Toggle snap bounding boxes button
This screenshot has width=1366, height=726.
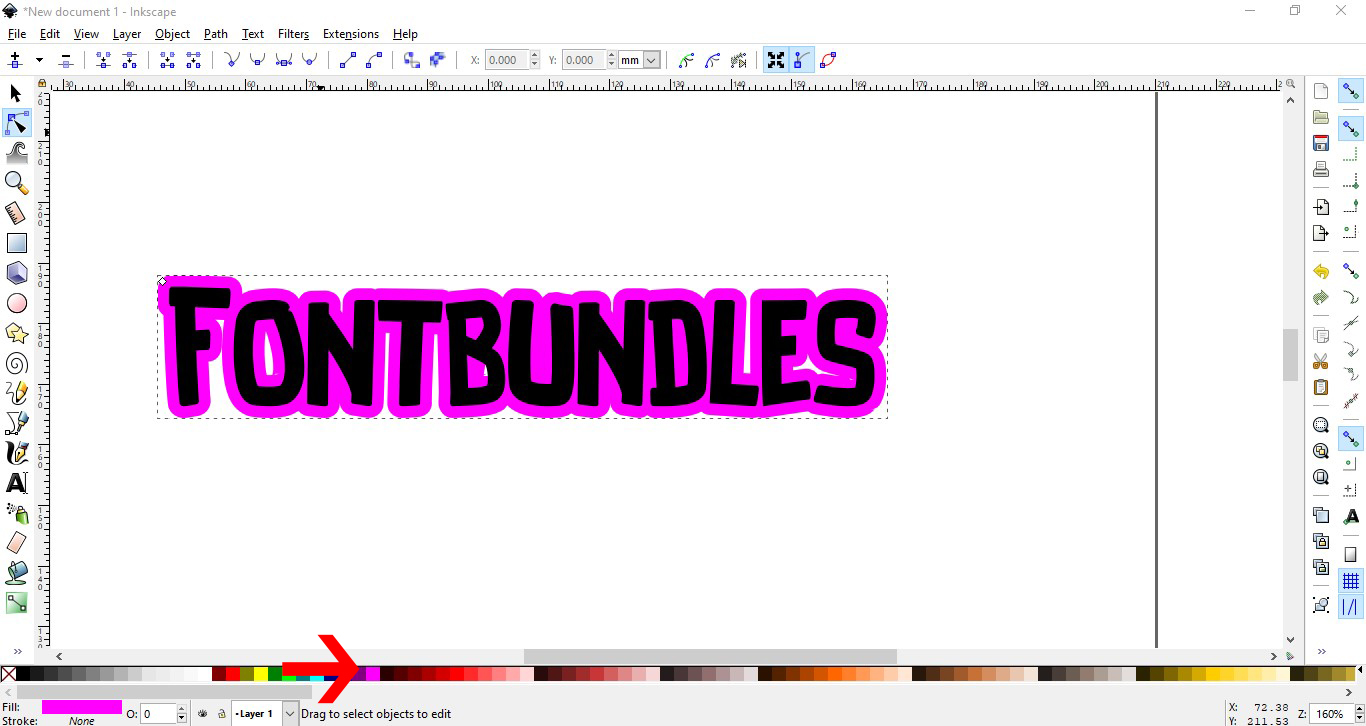[x=1351, y=128]
